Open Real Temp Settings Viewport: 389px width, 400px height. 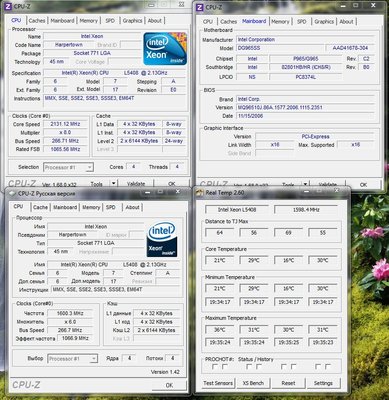tap(323, 383)
